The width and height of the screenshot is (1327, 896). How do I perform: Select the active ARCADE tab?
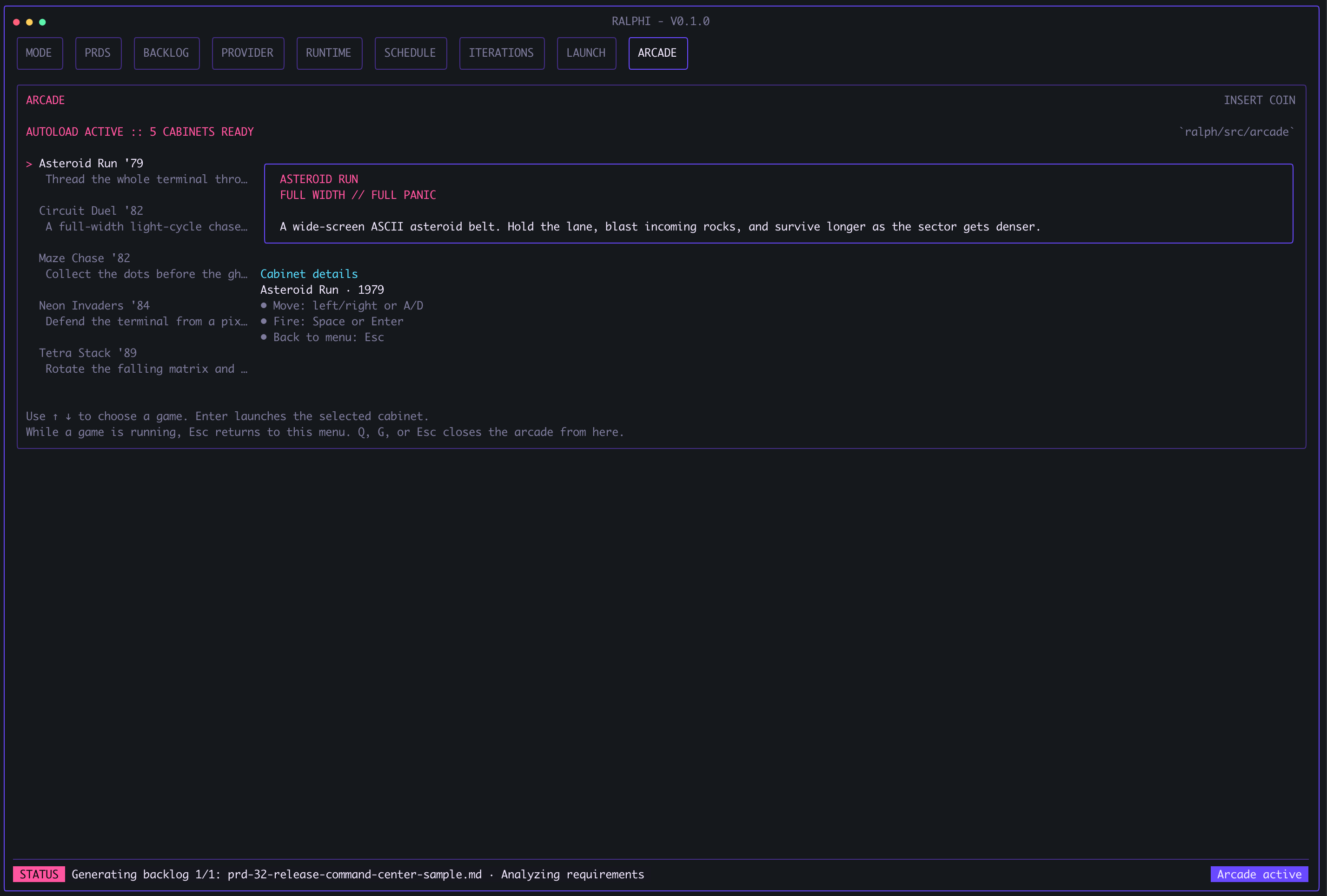(657, 53)
